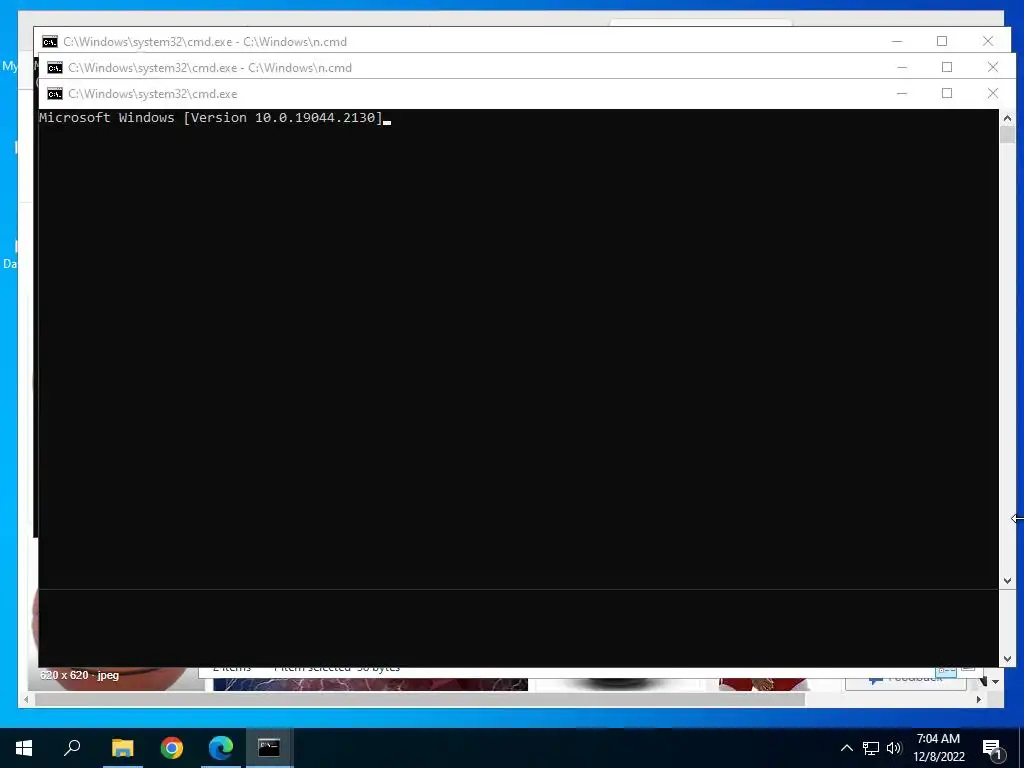The width and height of the screenshot is (1024, 768).
Task: Open the notification center icon
Action: coord(993,748)
